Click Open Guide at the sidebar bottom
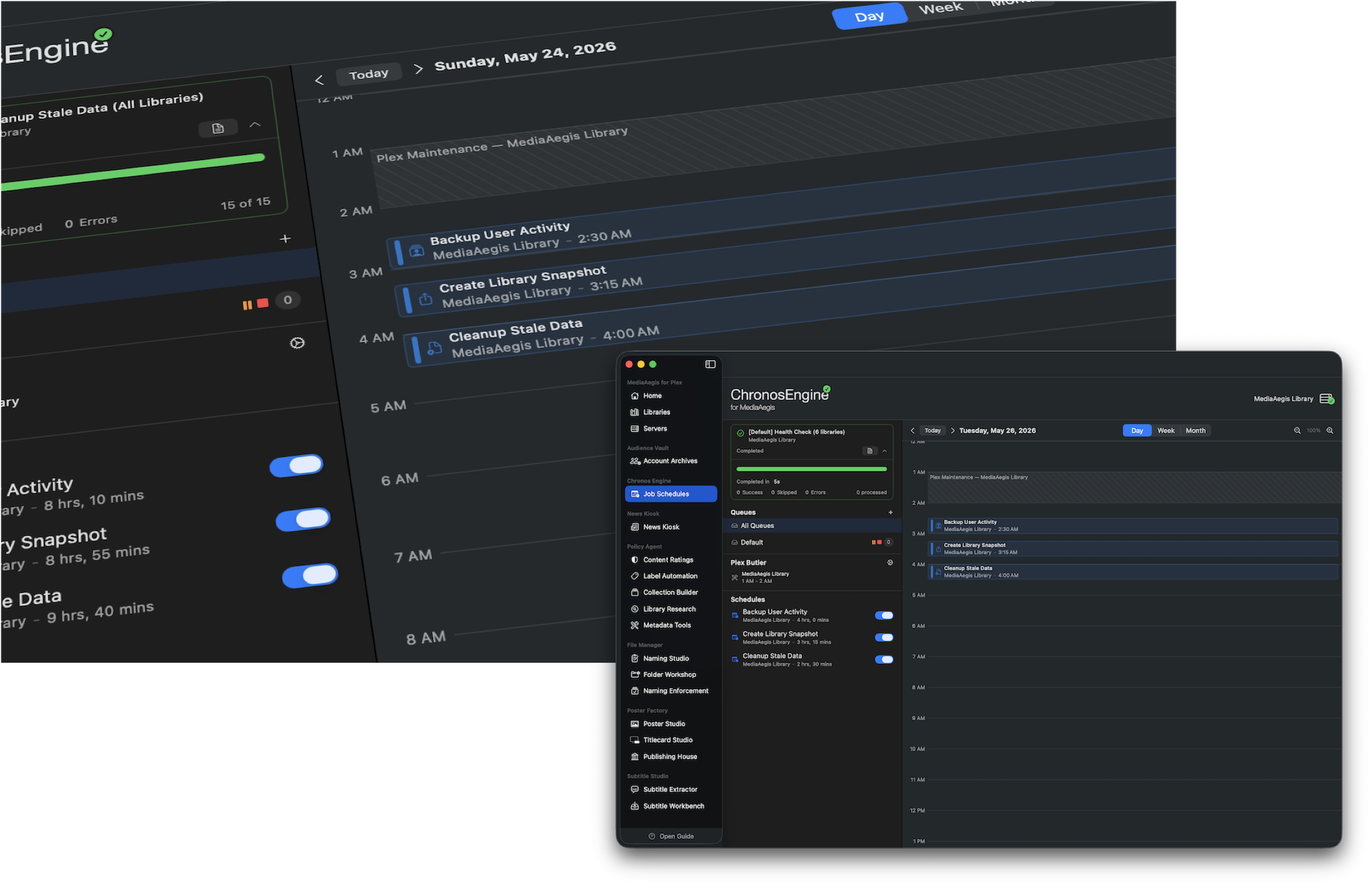 pyautogui.click(x=671, y=836)
